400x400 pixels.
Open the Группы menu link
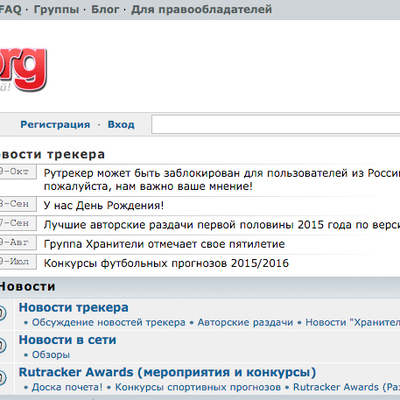tap(56, 9)
